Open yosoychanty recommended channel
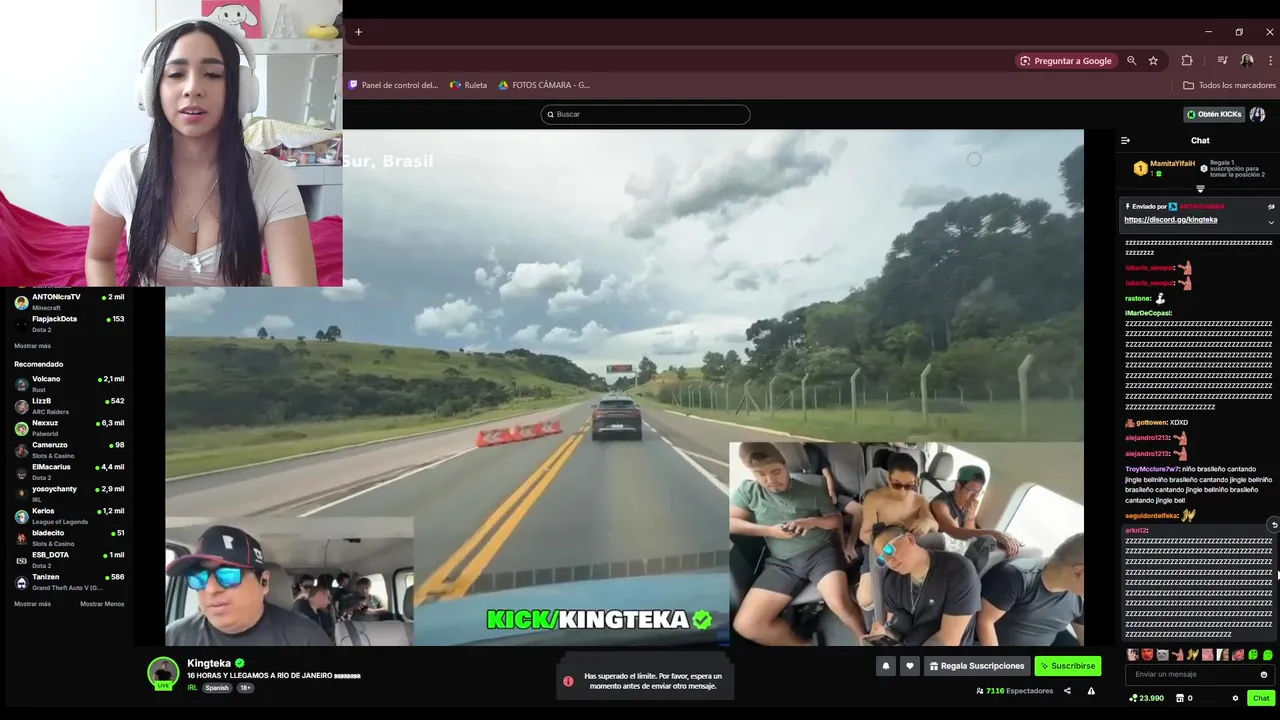The width and height of the screenshot is (1280, 720). point(69,493)
